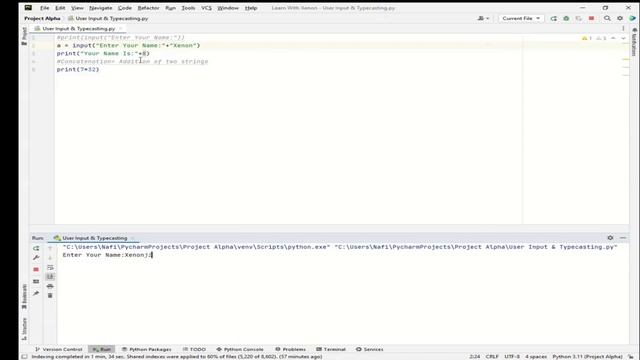Click Project Alpha in the breadcrumb bar
This screenshot has height=360, width=640.
coord(42,18)
